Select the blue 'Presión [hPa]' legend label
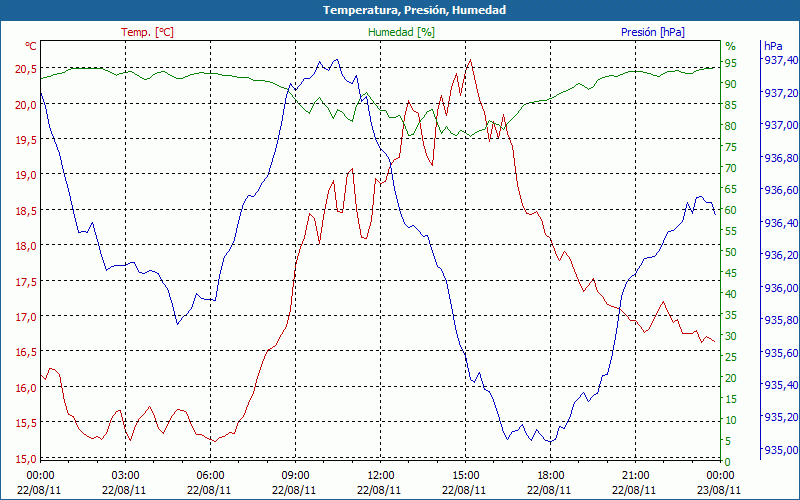The height and width of the screenshot is (500, 800). pyautogui.click(x=653, y=32)
